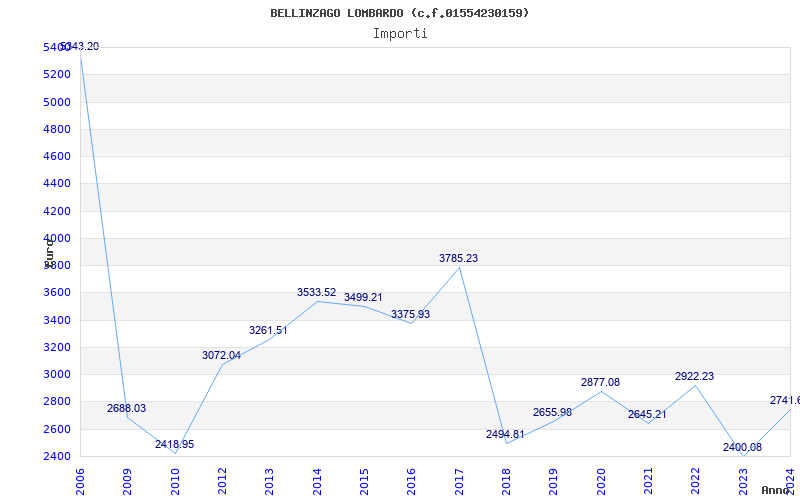Image resolution: width=800 pixels, height=500 pixels.
Task: Select the 3499.21 value label
Action: [363, 297]
